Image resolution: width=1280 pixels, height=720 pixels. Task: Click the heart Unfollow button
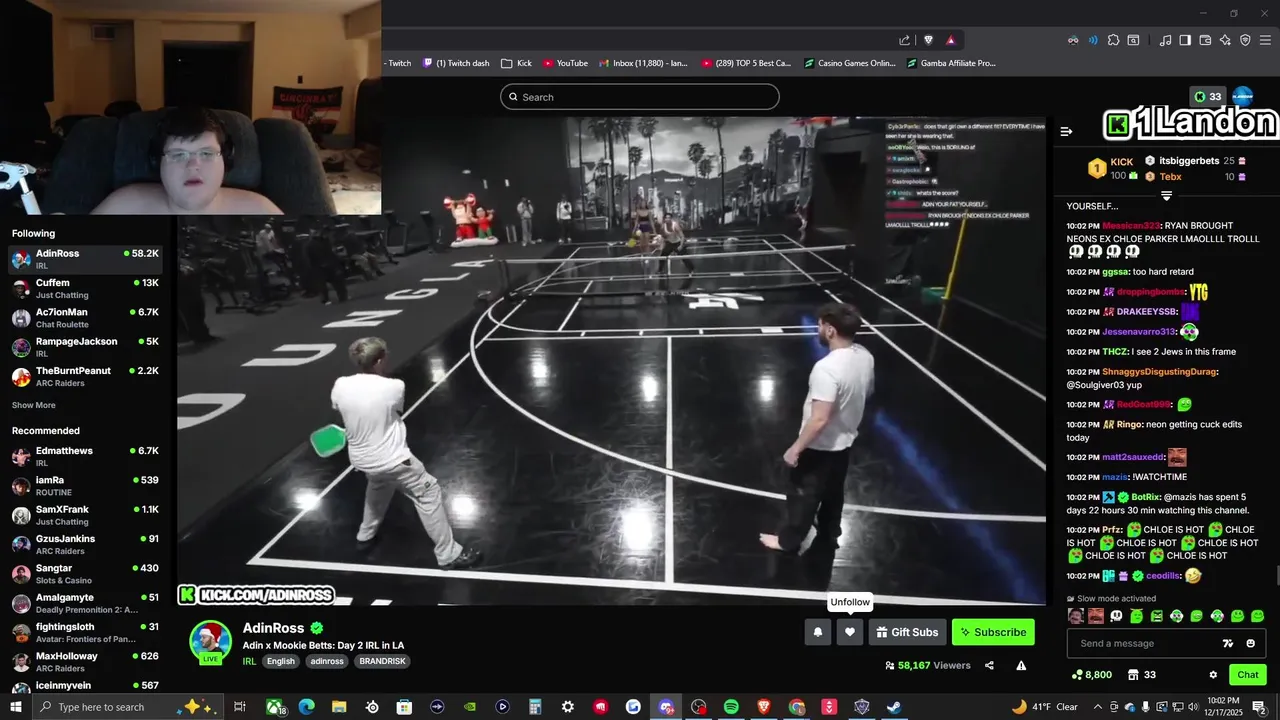click(850, 632)
